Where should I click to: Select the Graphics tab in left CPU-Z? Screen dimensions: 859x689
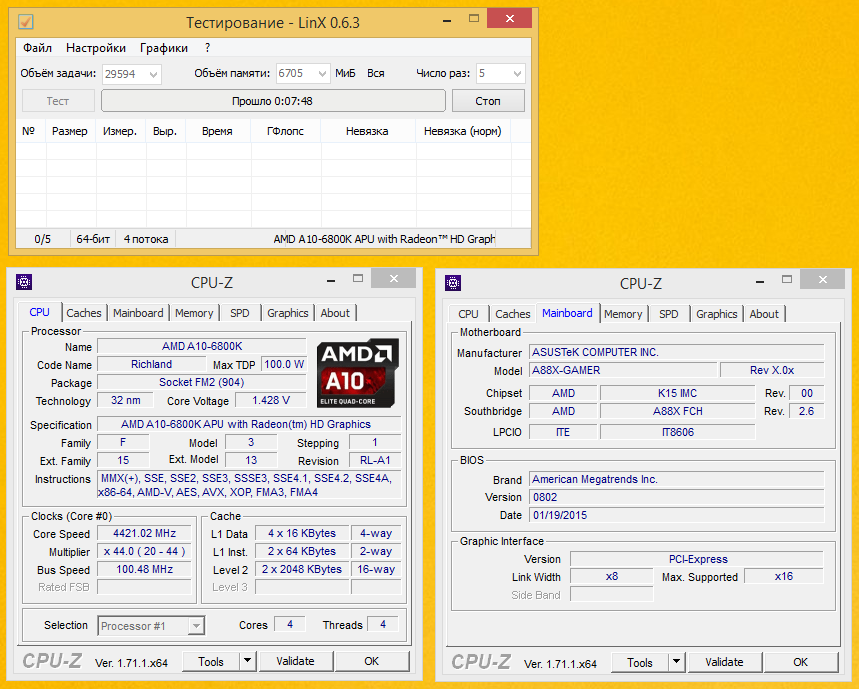click(x=288, y=313)
